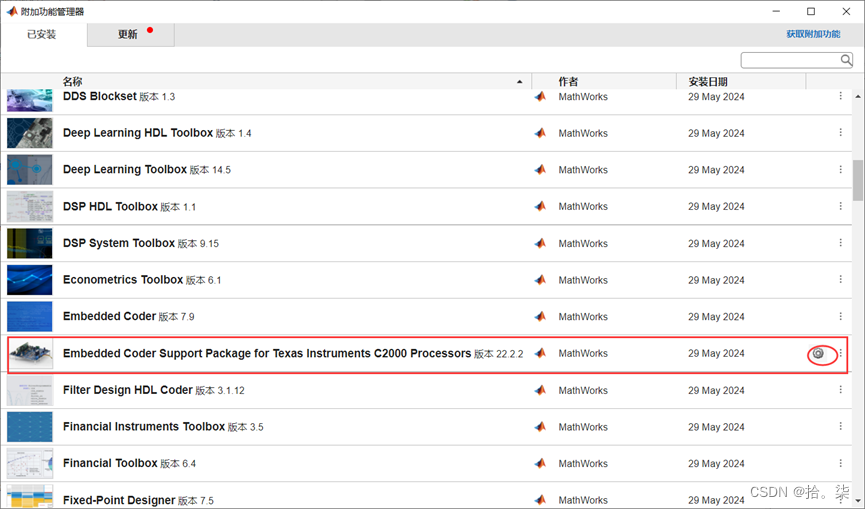Open setup gear for C2000 Support Package
The height and width of the screenshot is (509, 865).
[x=818, y=353]
